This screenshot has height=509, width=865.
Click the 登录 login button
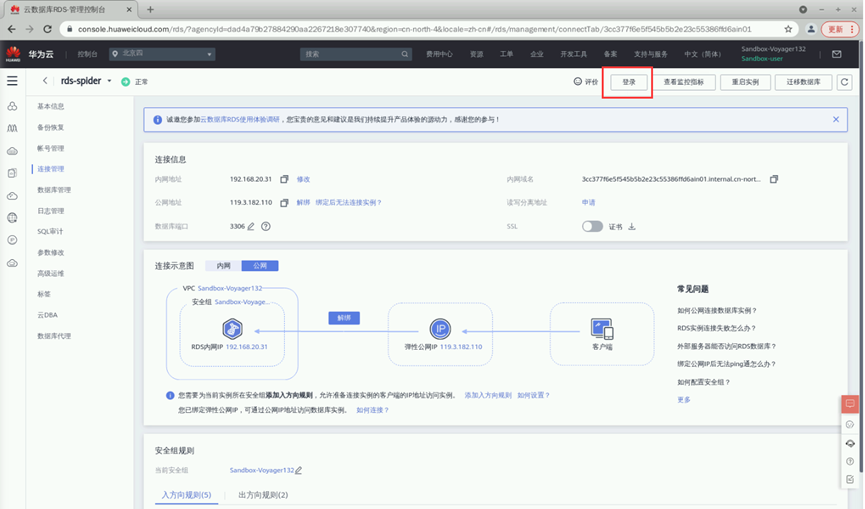(x=629, y=82)
